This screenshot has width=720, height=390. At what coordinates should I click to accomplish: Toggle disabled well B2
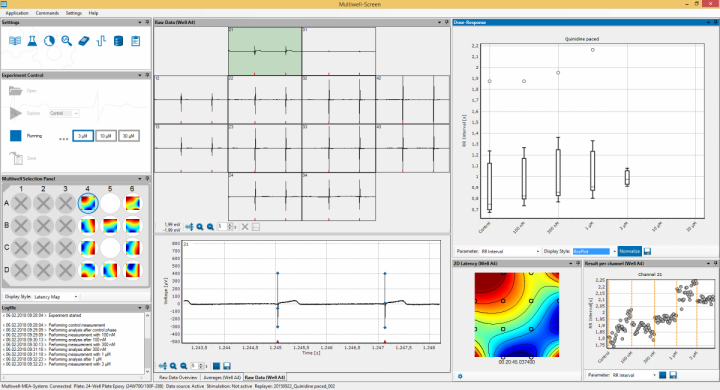tap(43, 226)
